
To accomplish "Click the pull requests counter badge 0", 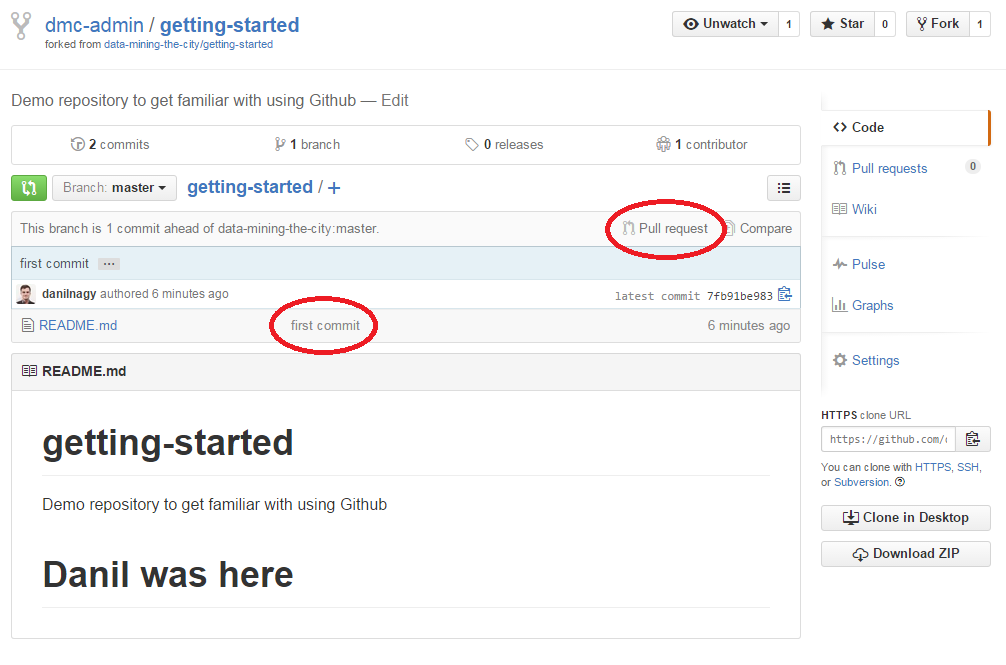I will [x=973, y=167].
